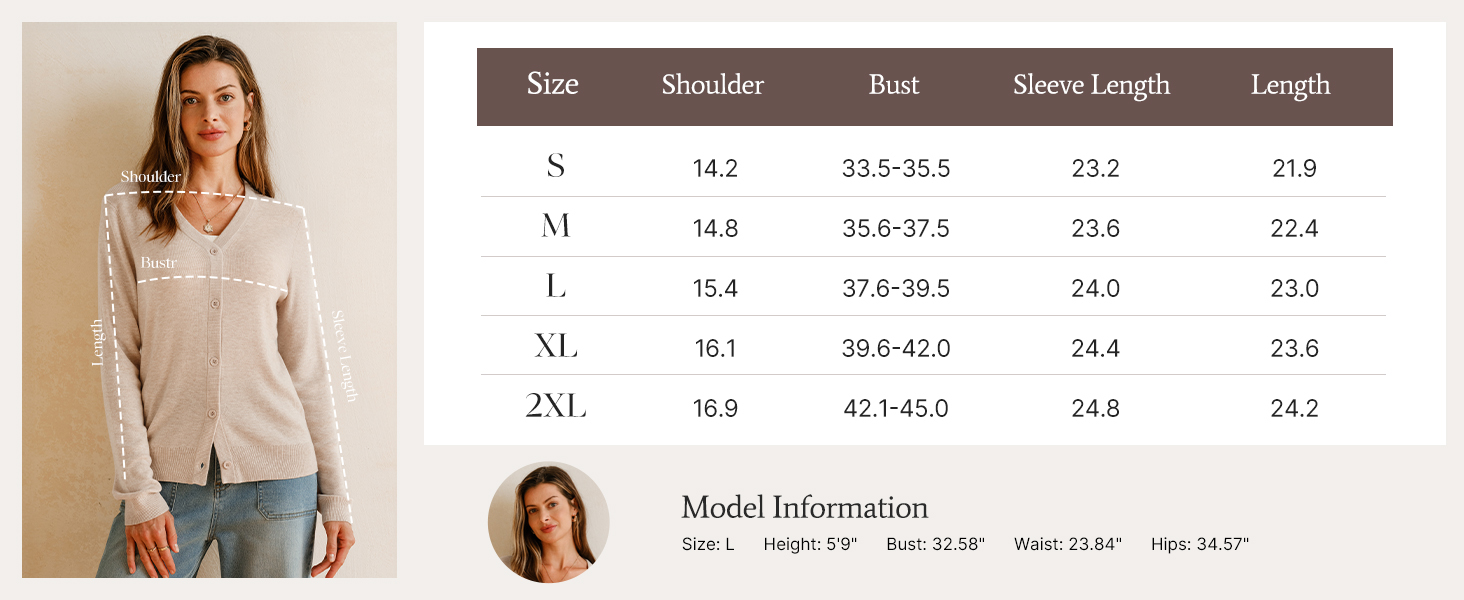
Task: Select the S size row label
Action: [556, 166]
